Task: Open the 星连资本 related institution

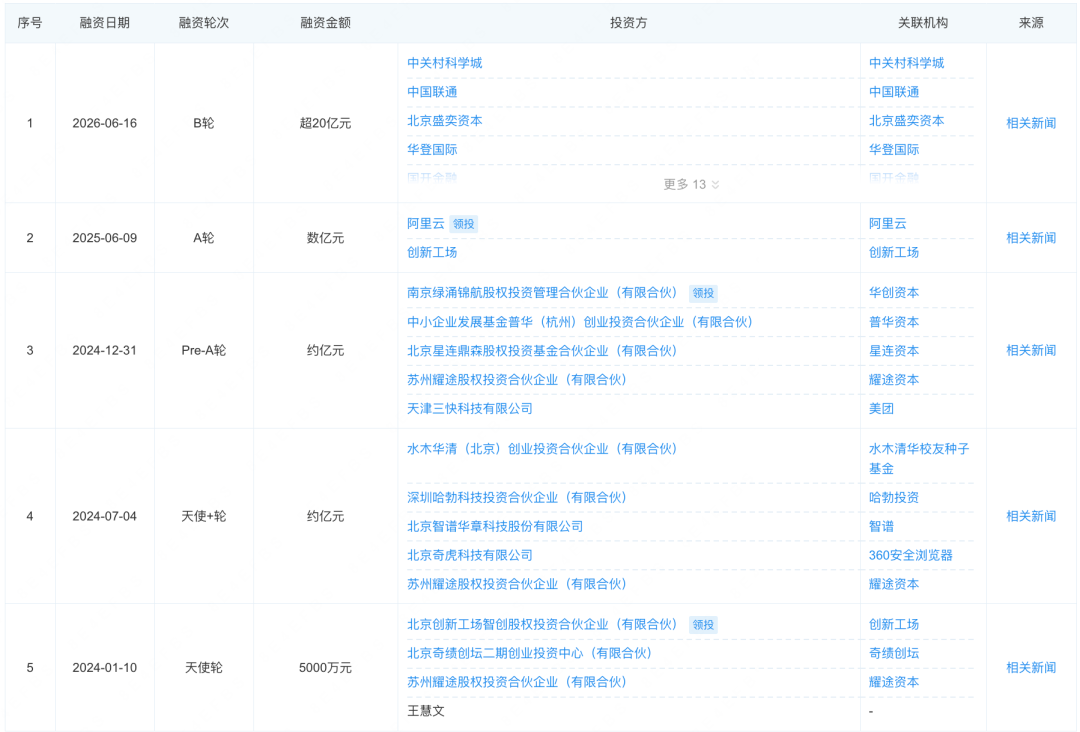Action: [x=893, y=351]
